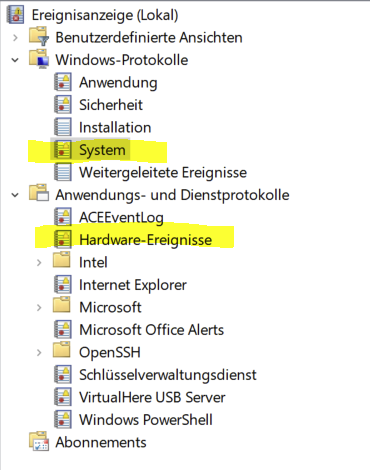This screenshot has height=470, width=370.
Task: Open the VirtualHere USB Server log
Action: 152,397
